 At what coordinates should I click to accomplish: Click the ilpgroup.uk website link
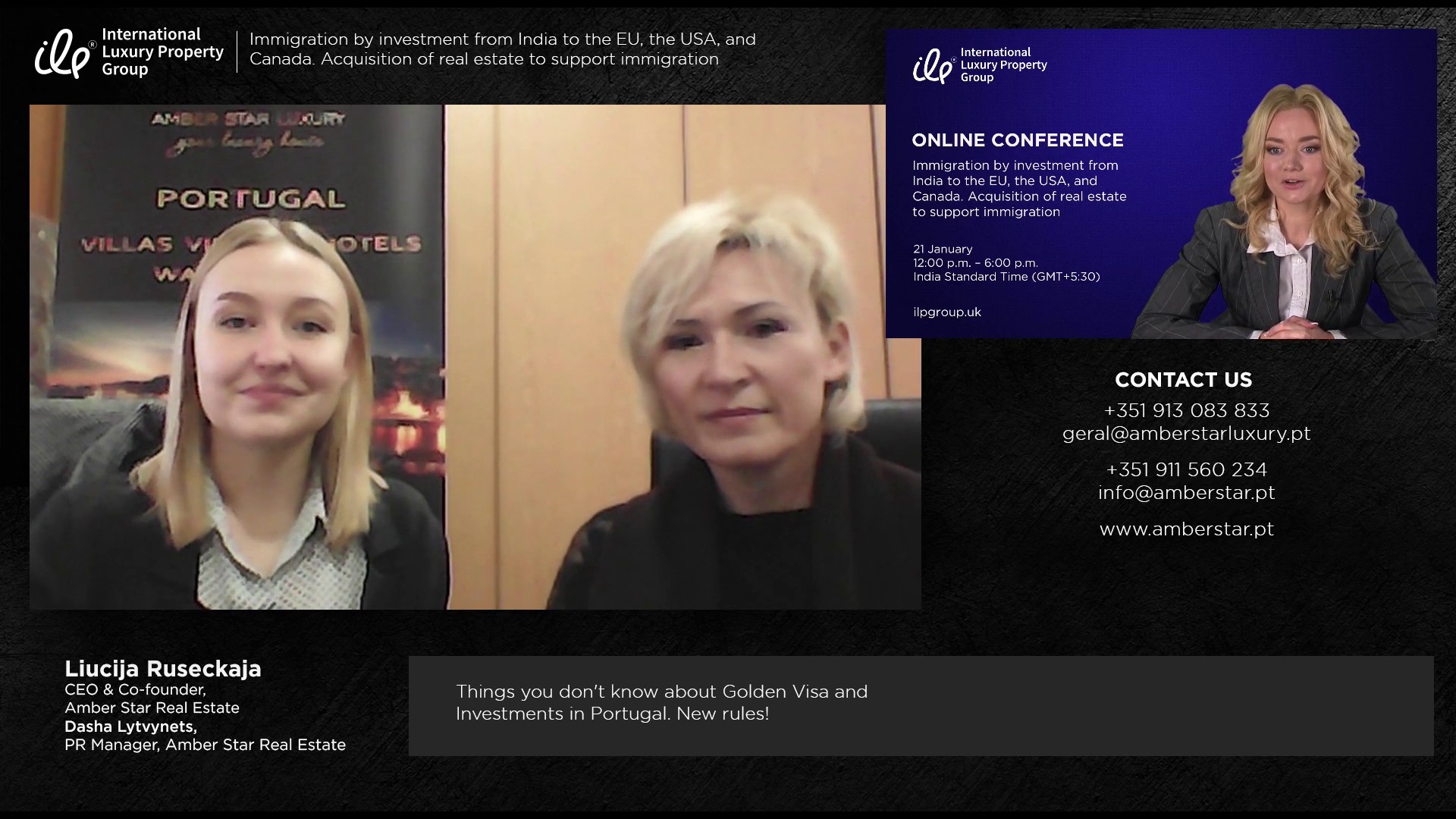(x=947, y=312)
